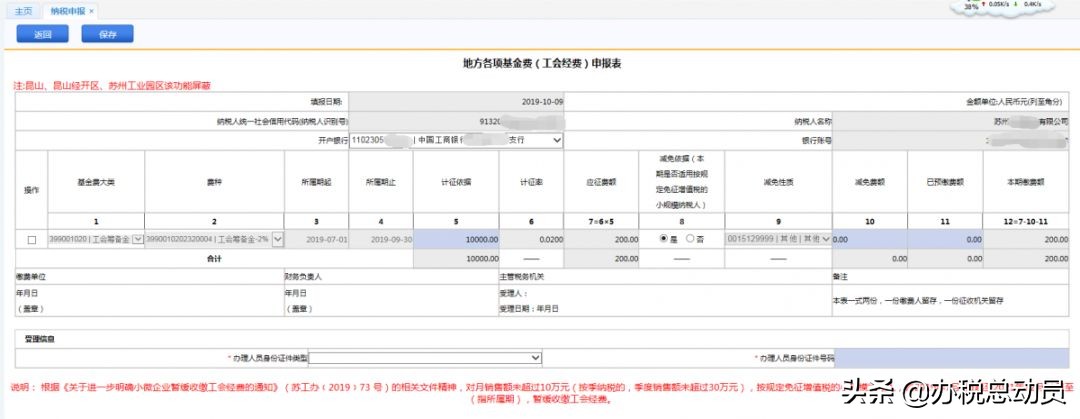This screenshot has height=419, width=1080.
Task: Click the 所属期止 value 2019-09-30
Action: 391,240
